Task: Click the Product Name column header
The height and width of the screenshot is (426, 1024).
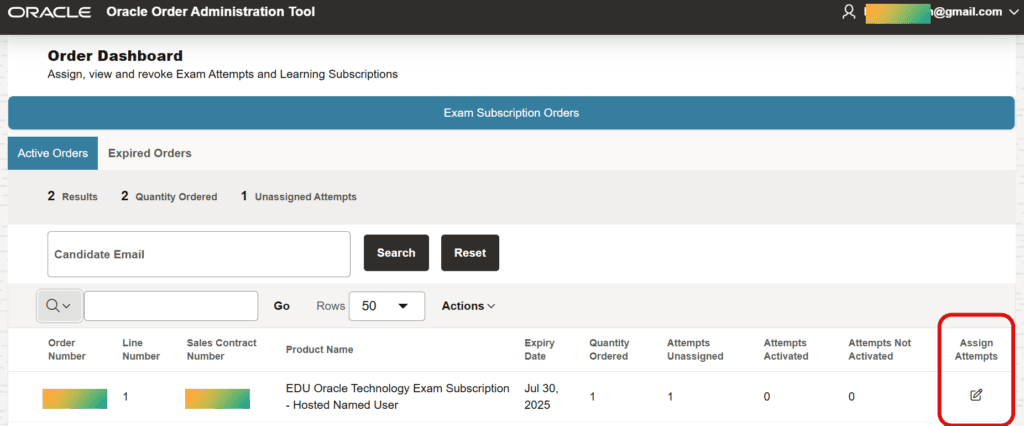Action: click(x=319, y=349)
